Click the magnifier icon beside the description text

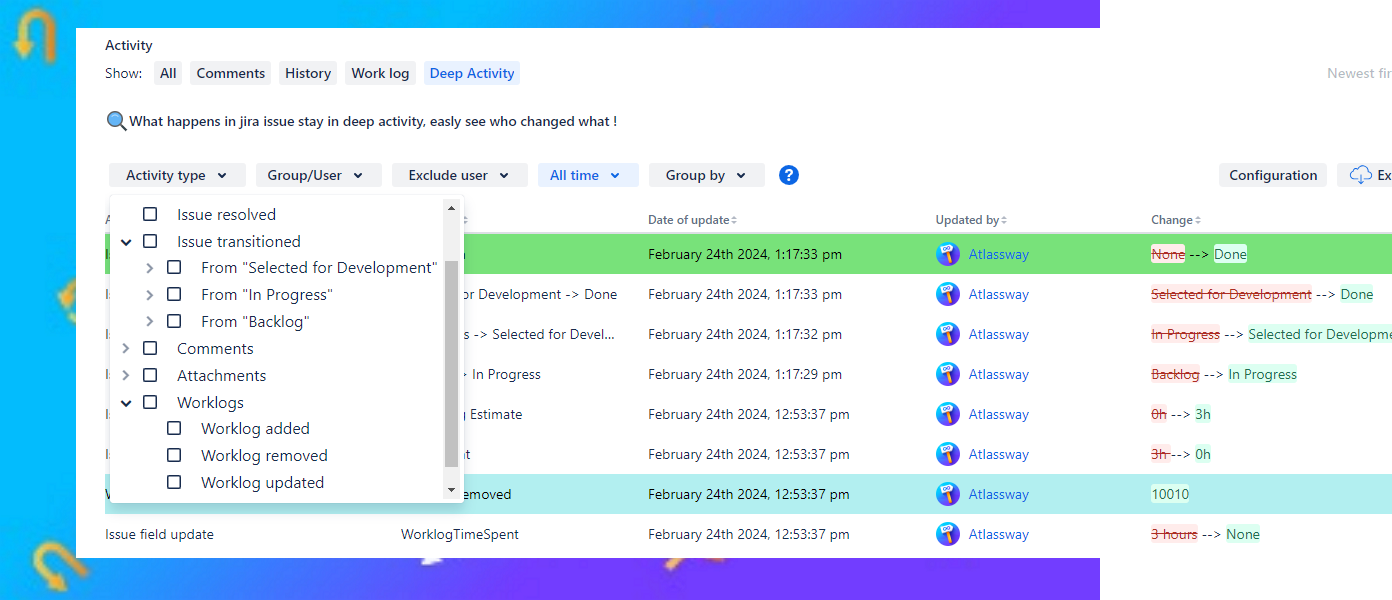click(x=117, y=121)
